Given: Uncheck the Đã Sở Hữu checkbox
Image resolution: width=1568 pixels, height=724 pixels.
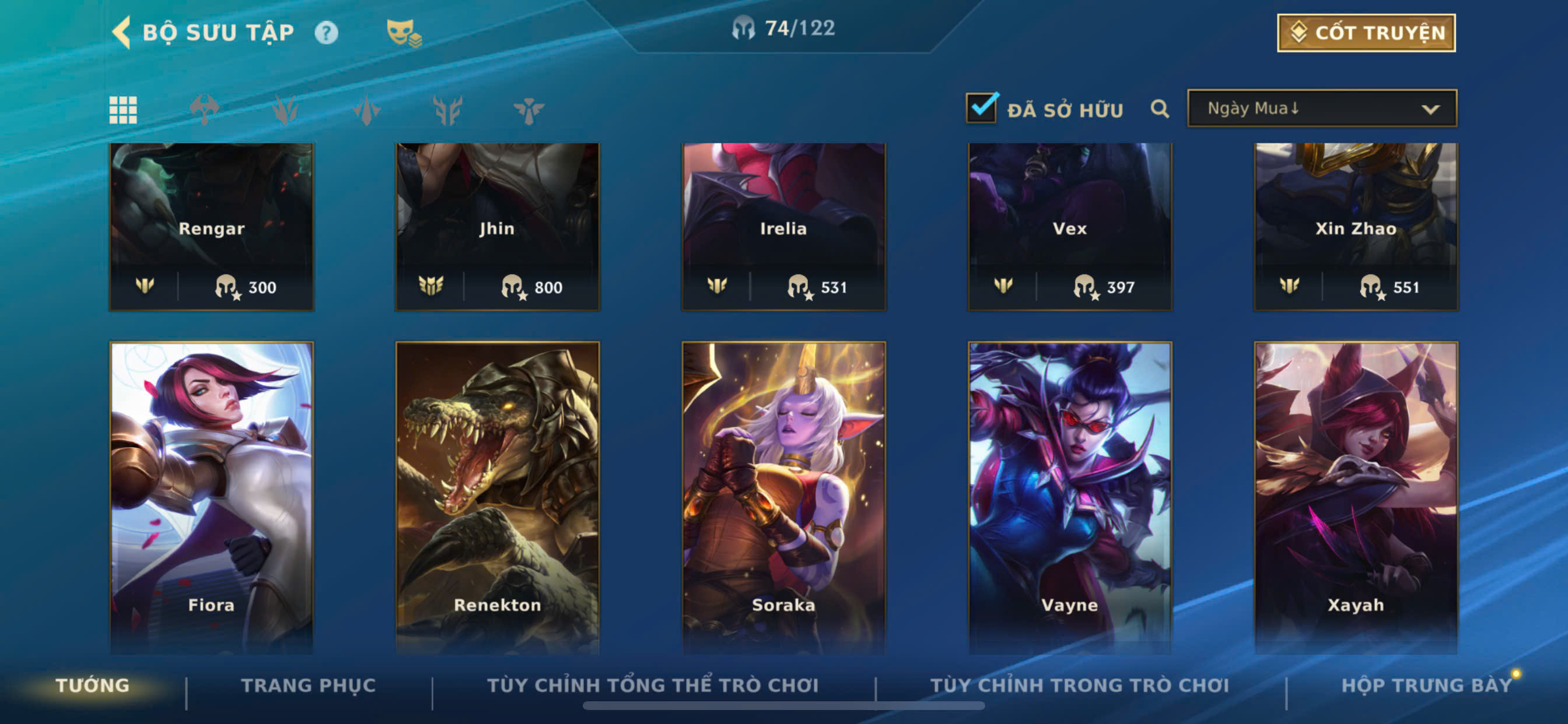Looking at the screenshot, I should [981, 108].
